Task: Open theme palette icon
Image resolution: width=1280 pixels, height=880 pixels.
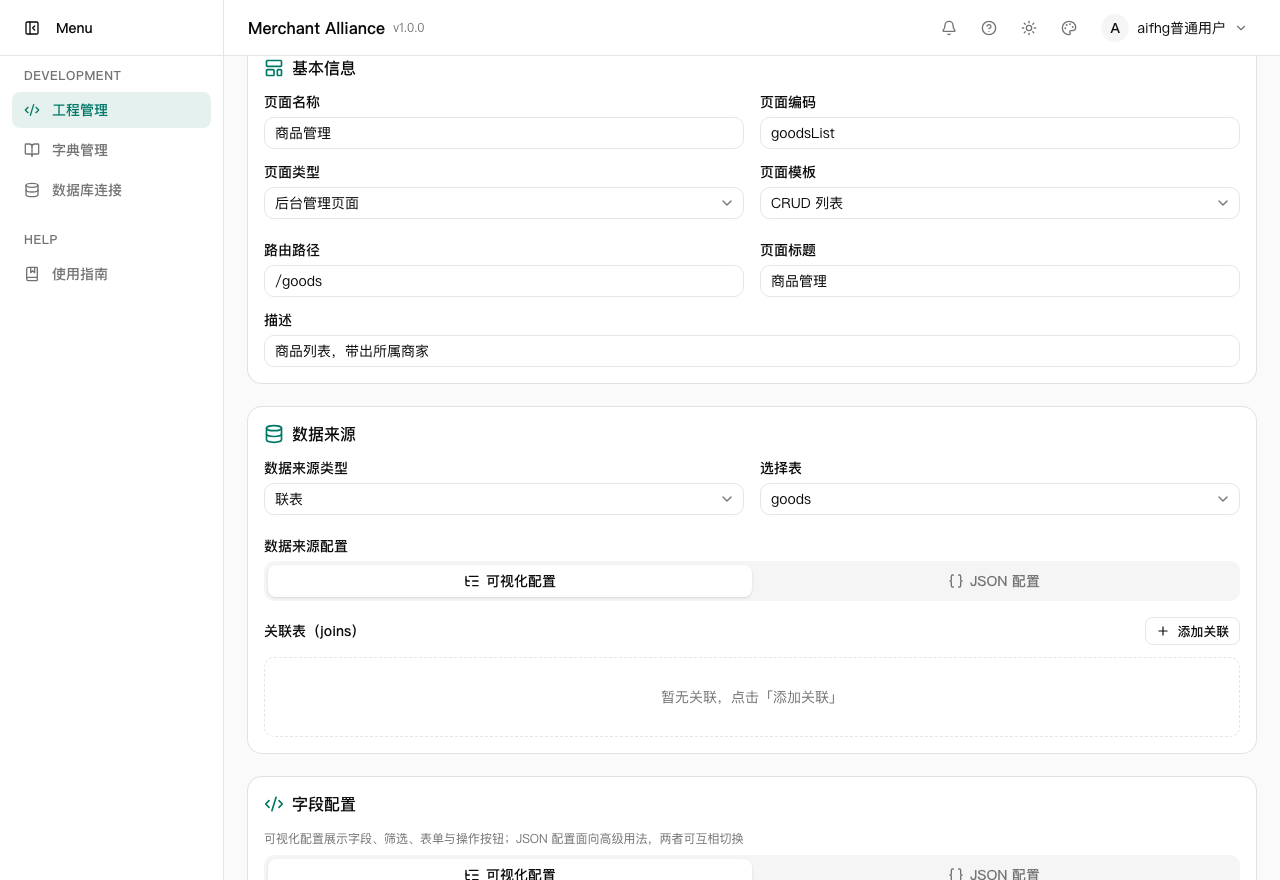Action: (x=1069, y=28)
